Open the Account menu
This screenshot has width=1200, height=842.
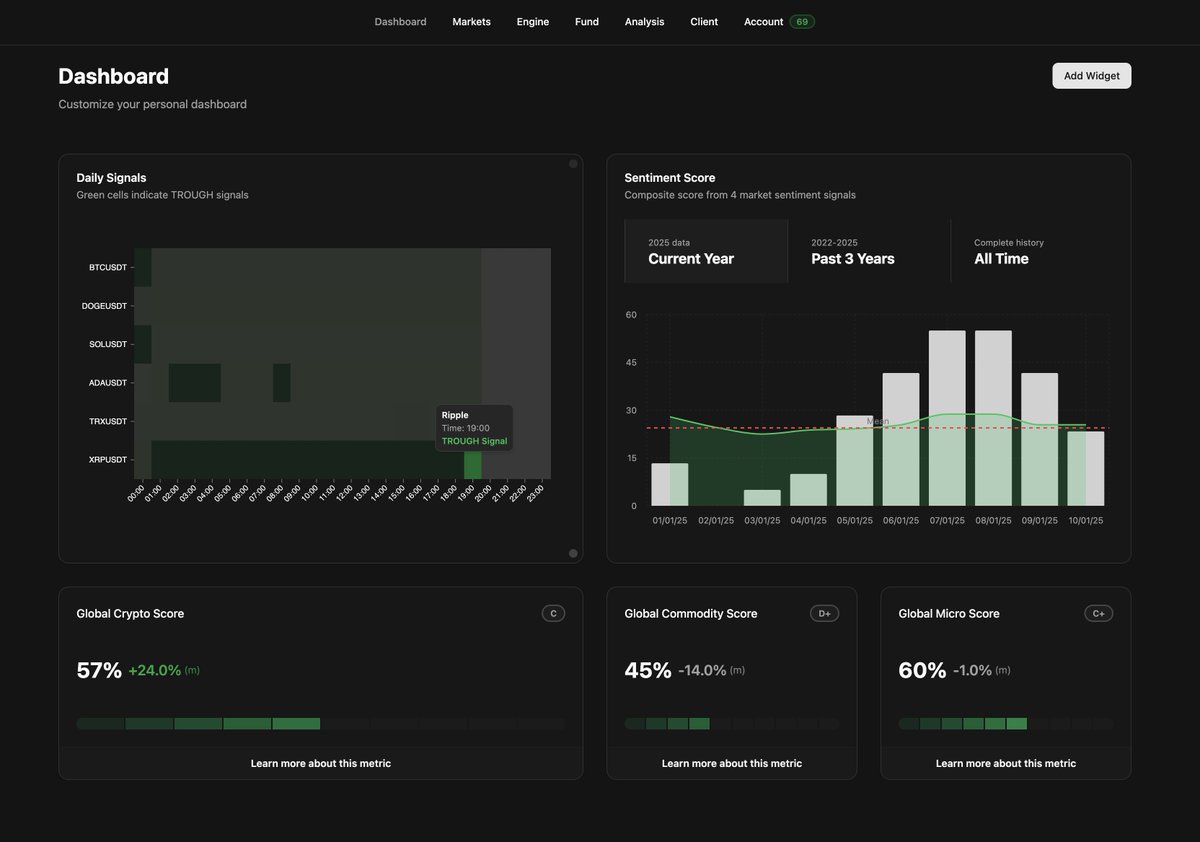[x=763, y=21]
